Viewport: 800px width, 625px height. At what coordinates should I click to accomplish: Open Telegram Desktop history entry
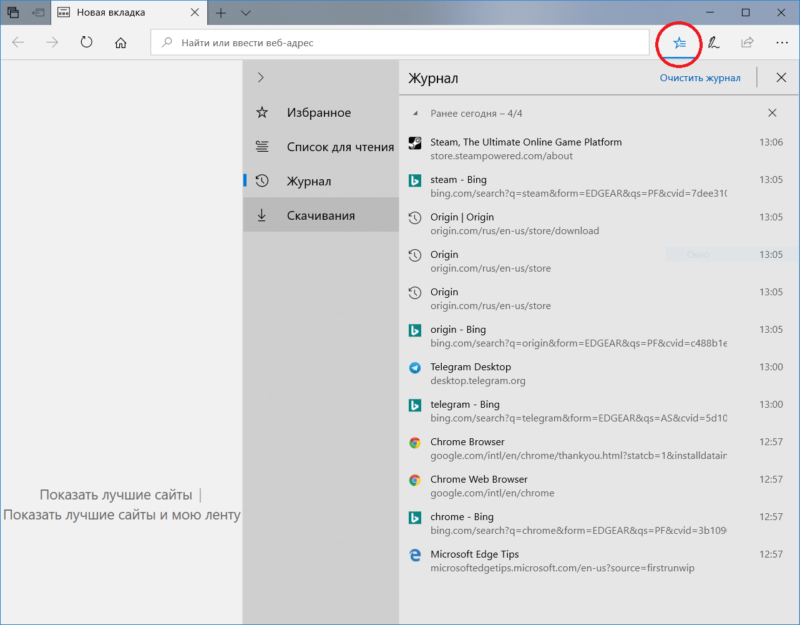coord(598,373)
